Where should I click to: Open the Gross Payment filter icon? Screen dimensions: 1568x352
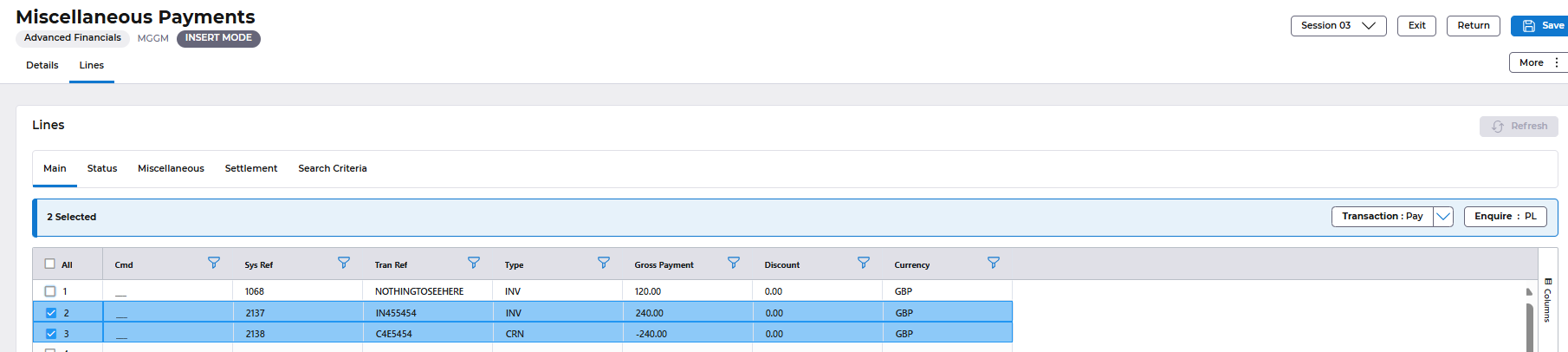pyautogui.click(x=734, y=263)
